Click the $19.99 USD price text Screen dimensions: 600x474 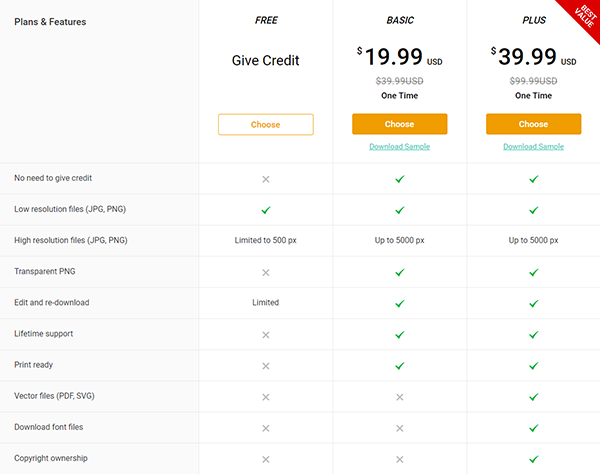(x=399, y=59)
